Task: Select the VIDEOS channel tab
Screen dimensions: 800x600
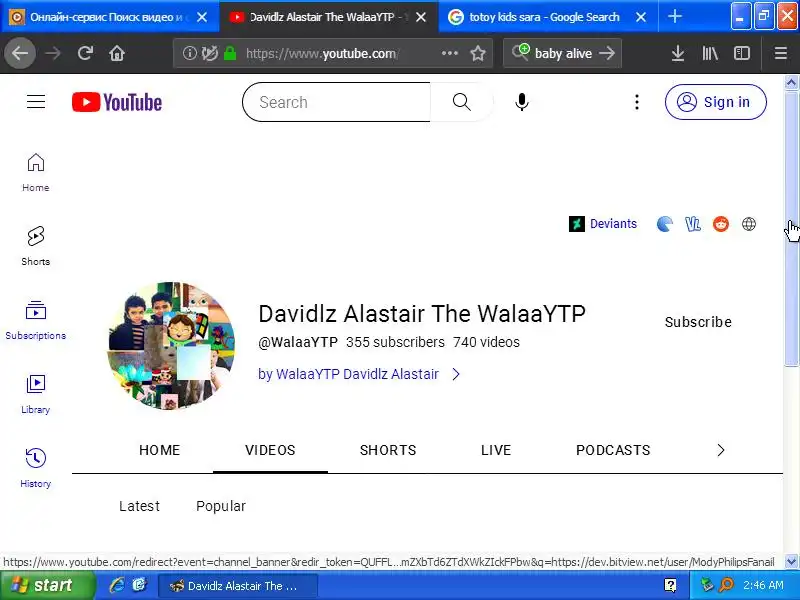Action: tap(270, 450)
